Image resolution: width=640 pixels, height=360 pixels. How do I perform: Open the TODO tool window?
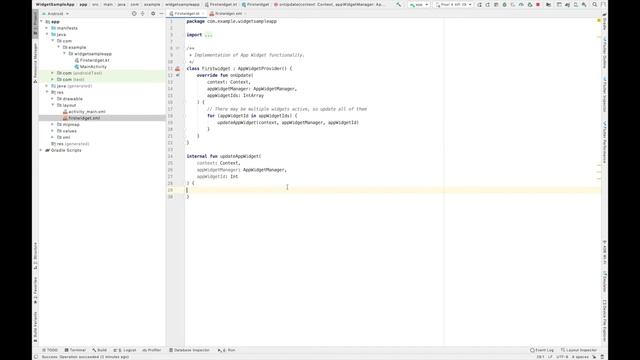click(x=50, y=350)
